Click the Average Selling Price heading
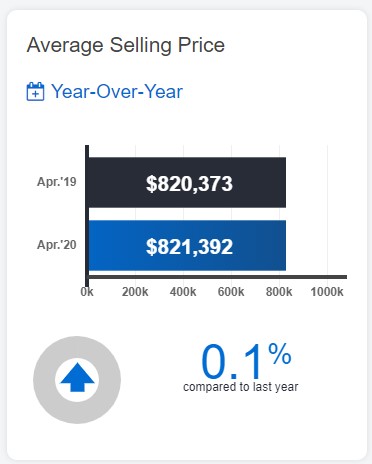The image size is (372, 464). 126,45
